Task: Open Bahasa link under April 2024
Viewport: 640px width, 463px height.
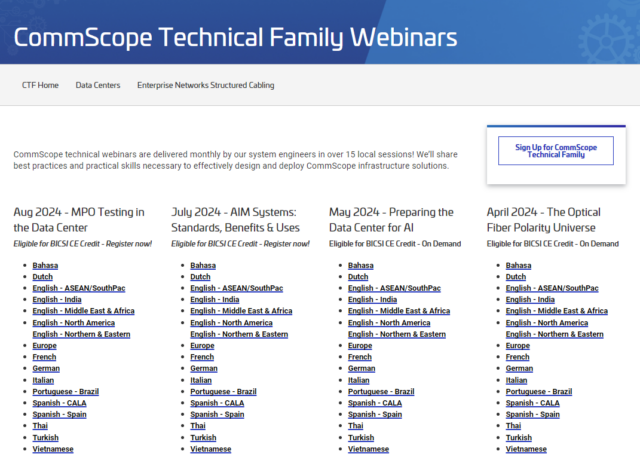Action: tap(518, 265)
